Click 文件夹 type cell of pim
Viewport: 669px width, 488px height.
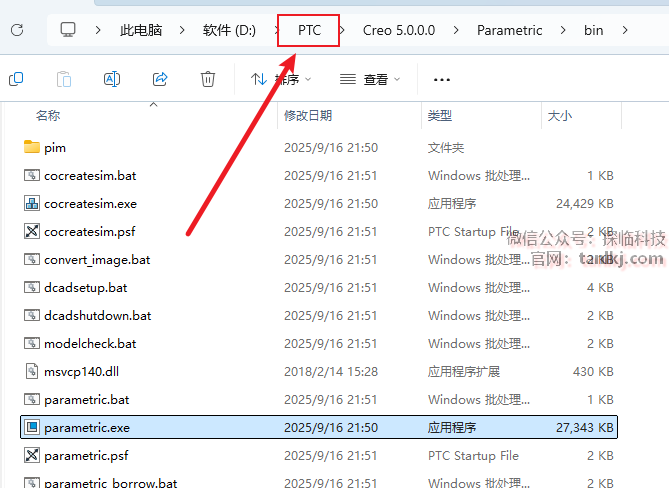coord(446,148)
